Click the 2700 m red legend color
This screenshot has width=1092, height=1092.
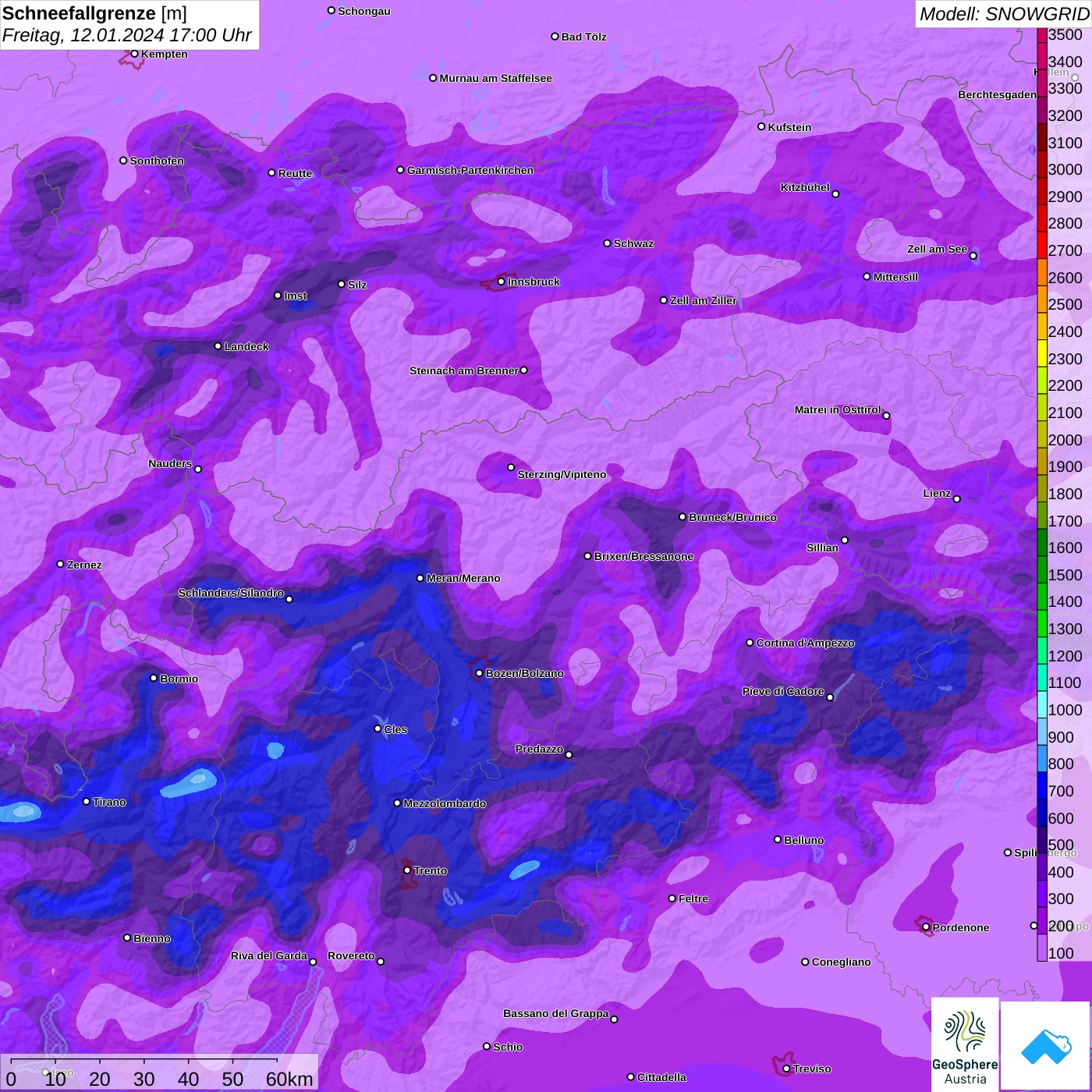click(x=1042, y=245)
